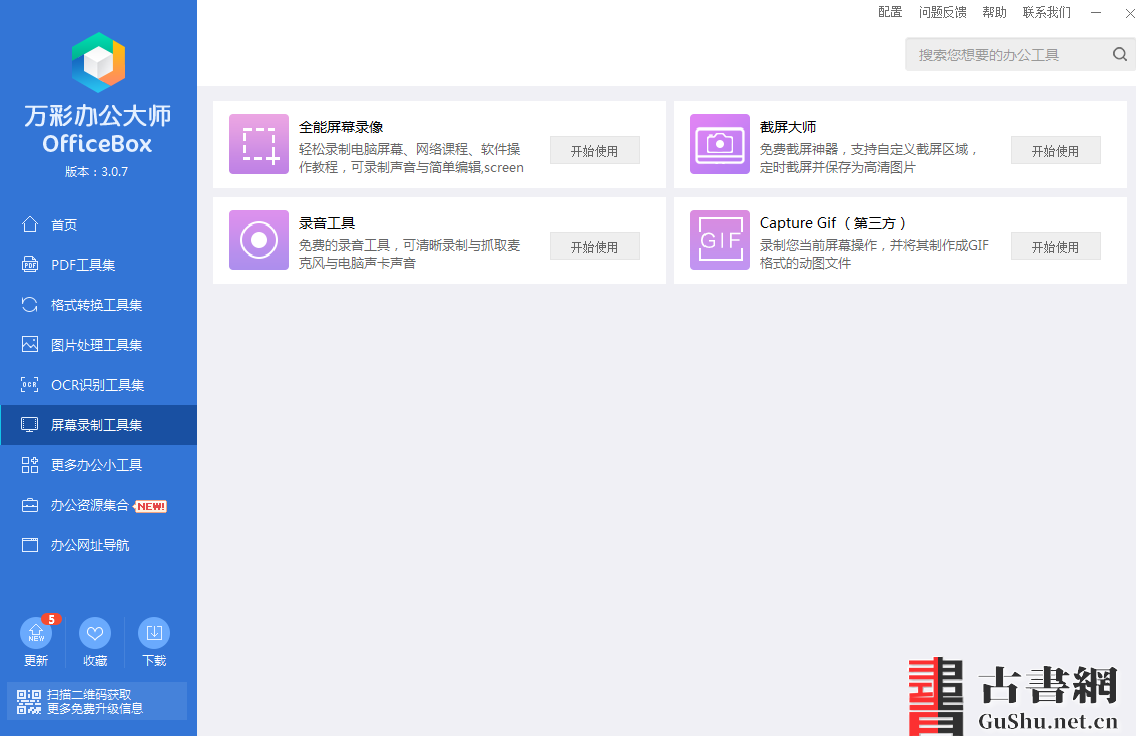Click the 截屏大师 description text
Image resolution: width=1136 pixels, height=736 pixels.
point(869,158)
